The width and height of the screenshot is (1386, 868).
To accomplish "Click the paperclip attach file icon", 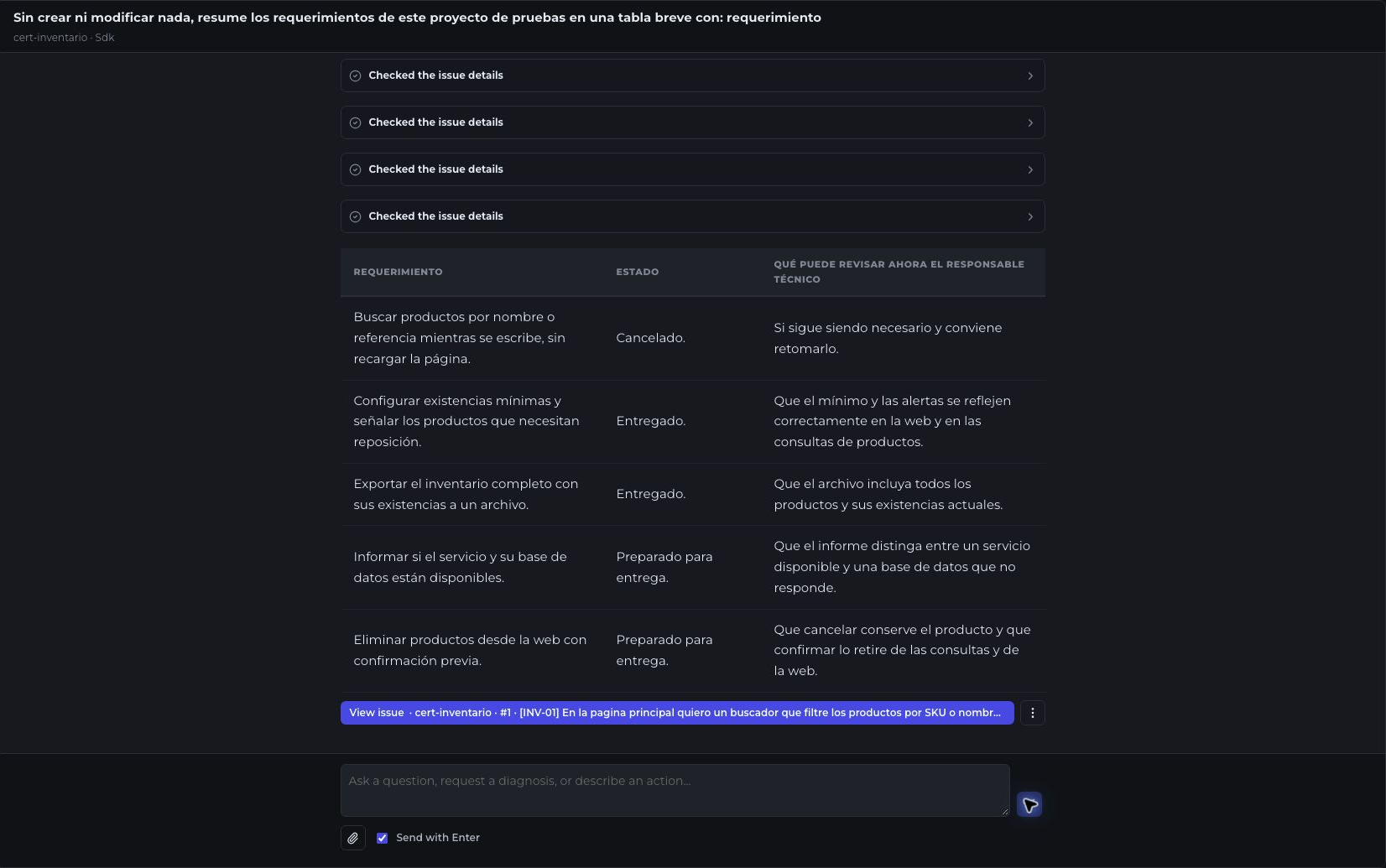I will coord(353,838).
